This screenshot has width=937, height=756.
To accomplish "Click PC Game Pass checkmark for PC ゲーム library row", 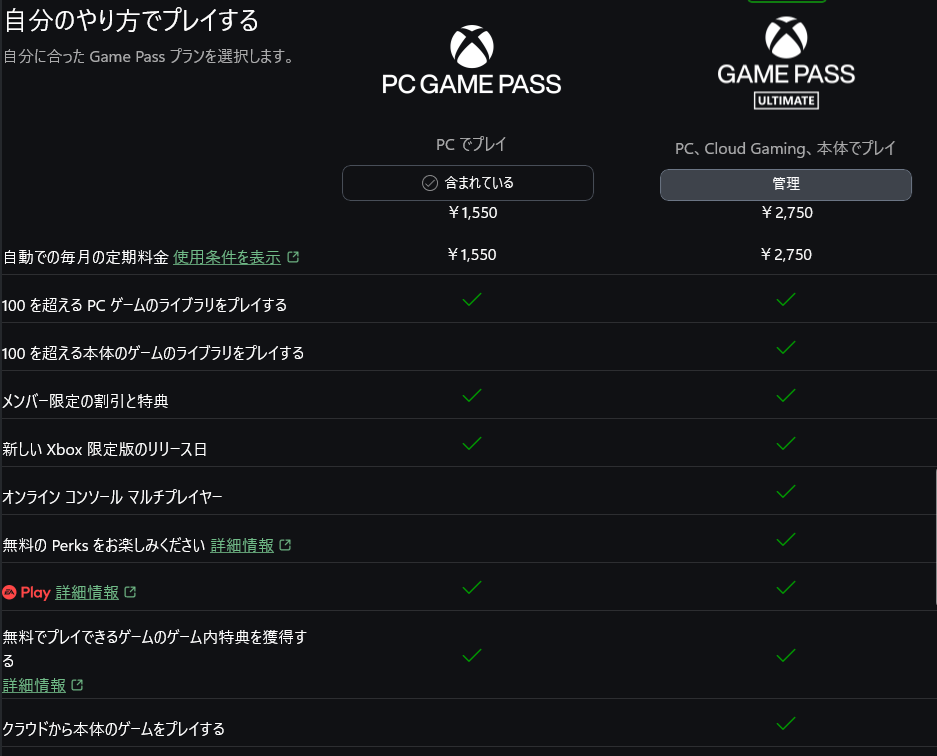I will [x=472, y=299].
